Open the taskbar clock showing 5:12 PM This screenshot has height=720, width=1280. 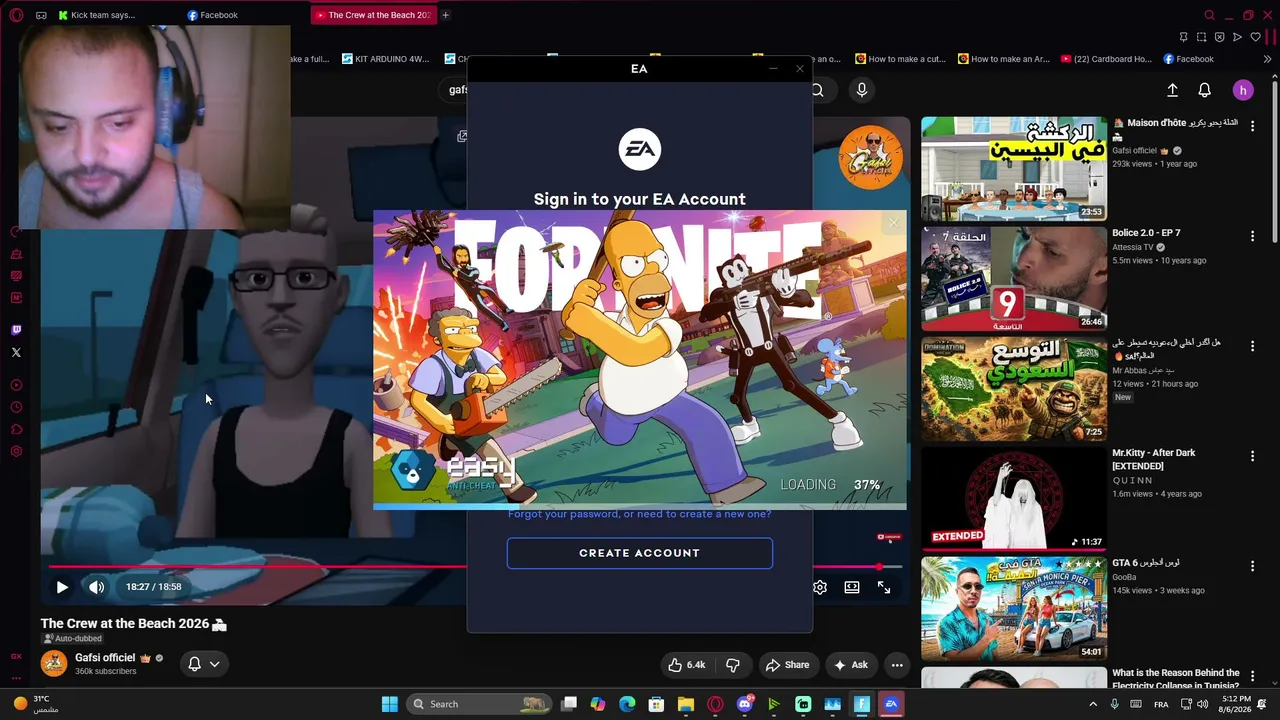coord(1236,704)
